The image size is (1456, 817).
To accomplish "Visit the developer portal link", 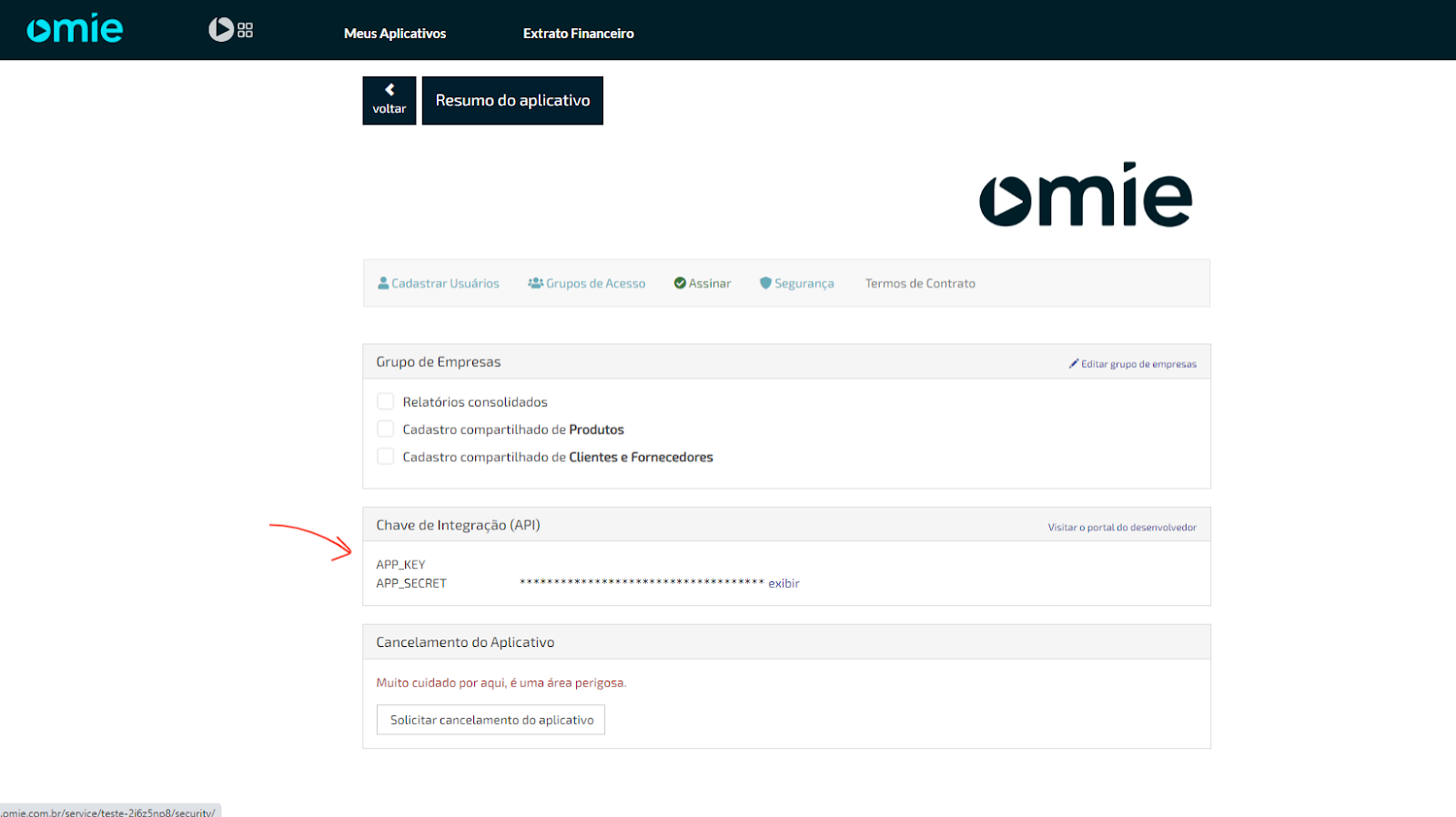I will pyautogui.click(x=1122, y=528).
